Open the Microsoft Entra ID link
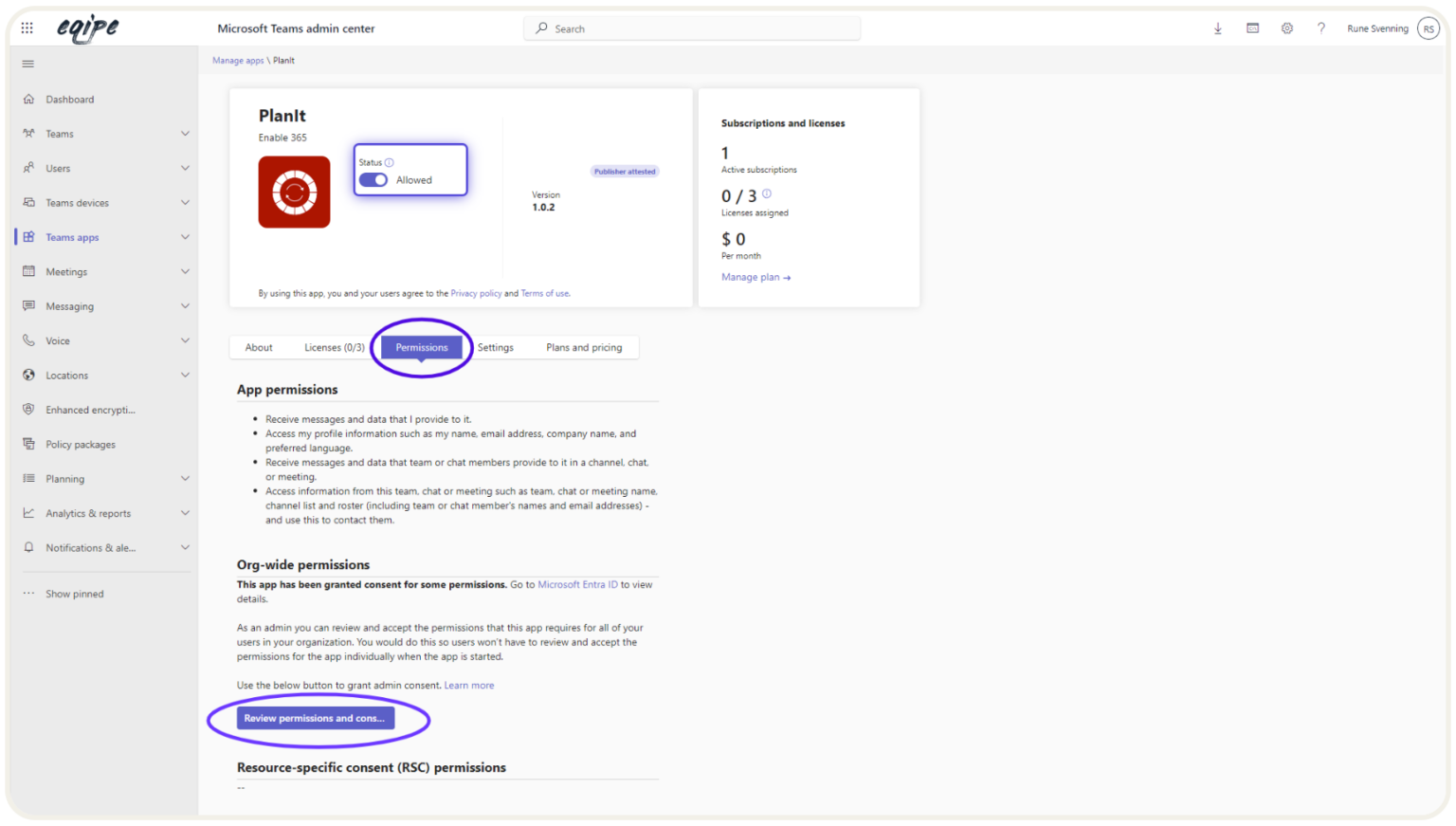The image size is (1456, 826). pyautogui.click(x=577, y=584)
